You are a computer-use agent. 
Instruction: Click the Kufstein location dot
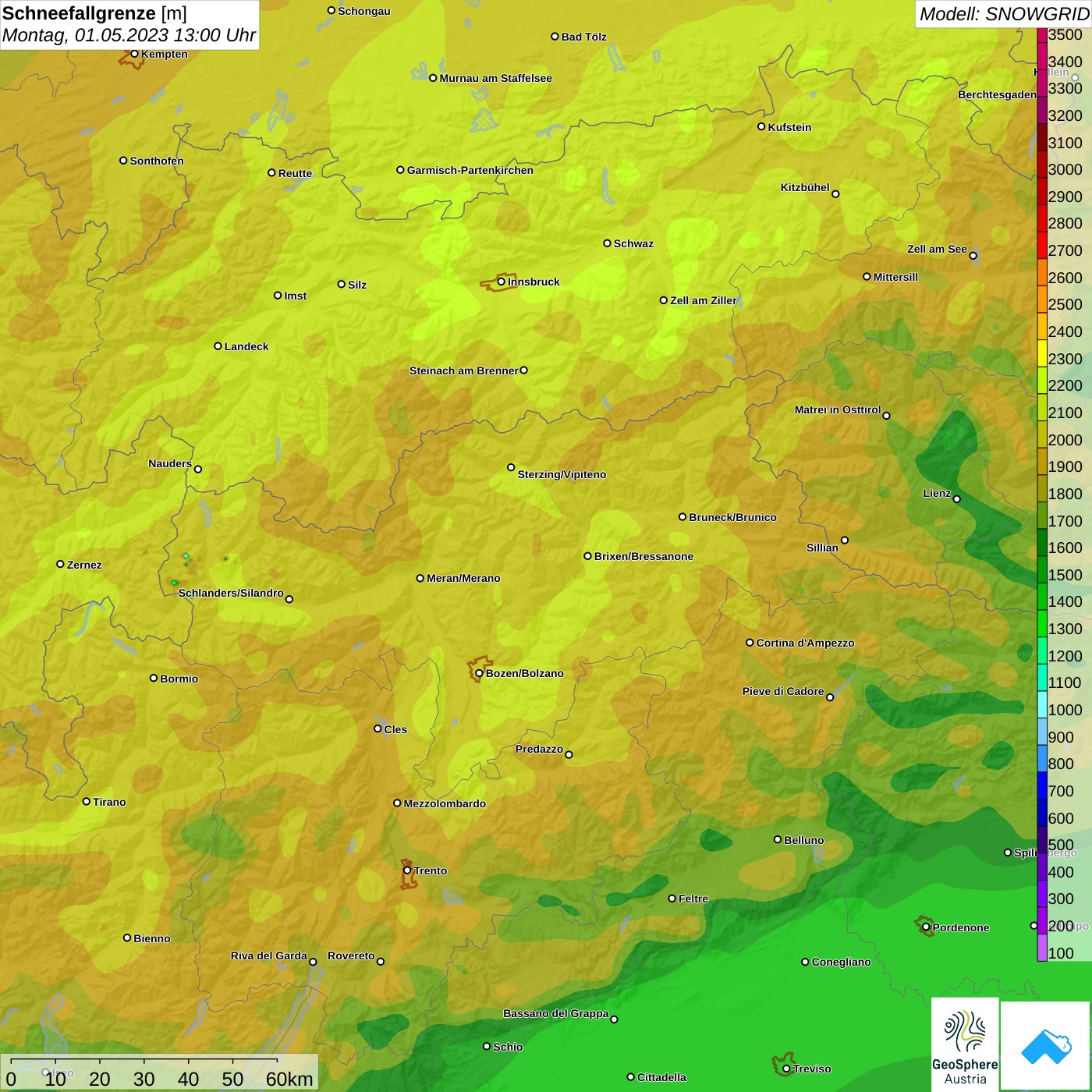pos(761,126)
